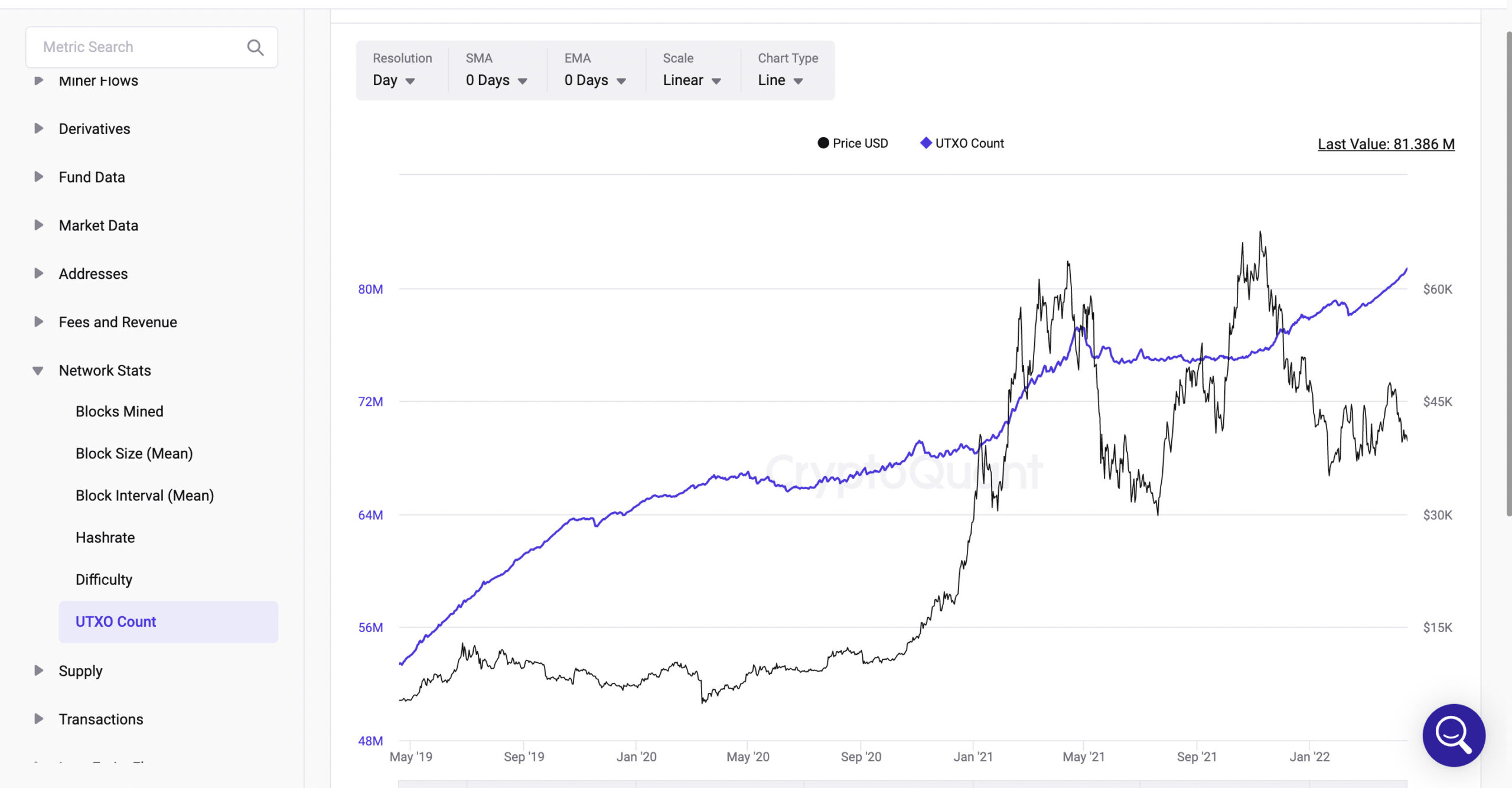
Task: Expand the Derivatives category arrow
Action: click(x=38, y=128)
